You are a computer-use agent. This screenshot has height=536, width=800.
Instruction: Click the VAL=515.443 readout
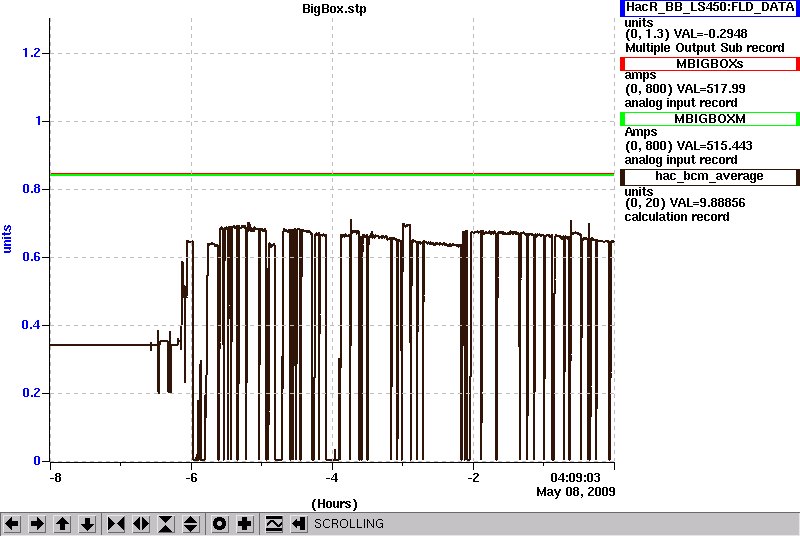pos(713,146)
